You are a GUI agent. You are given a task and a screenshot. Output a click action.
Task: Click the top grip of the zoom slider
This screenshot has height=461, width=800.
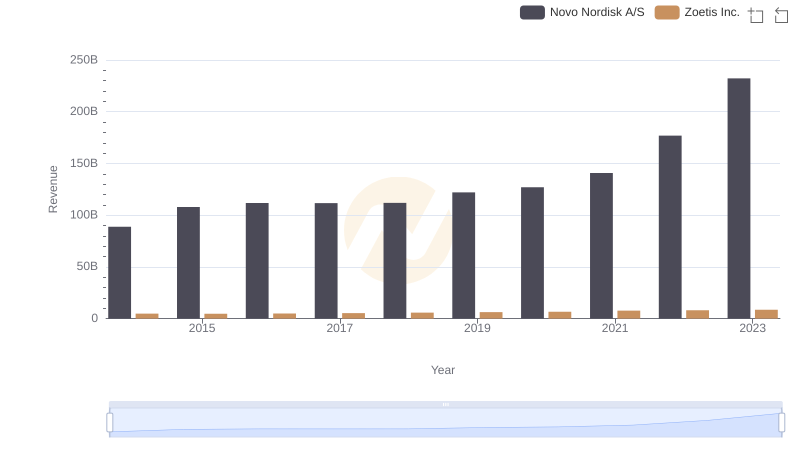tap(445, 404)
